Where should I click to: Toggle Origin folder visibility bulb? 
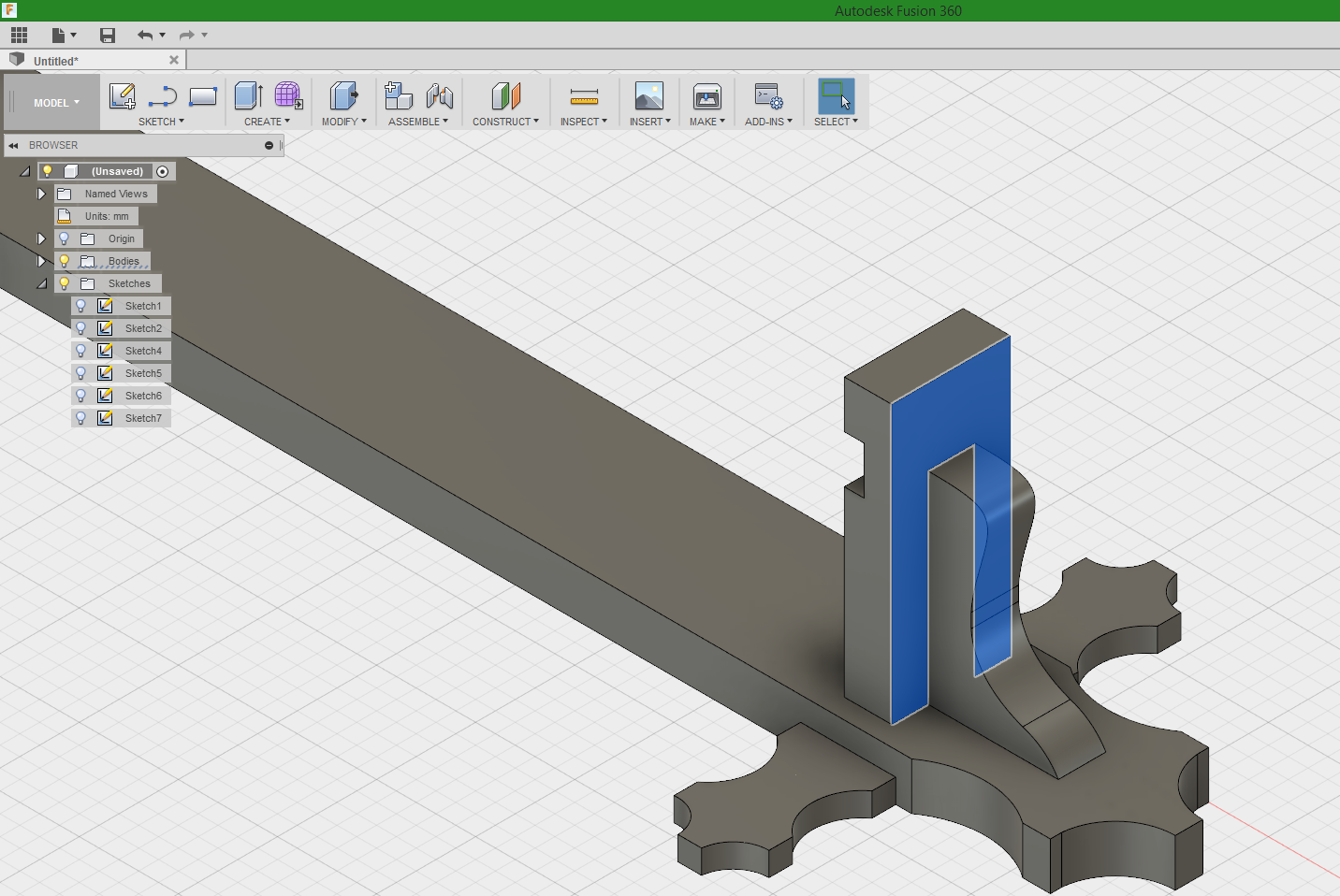[x=64, y=238]
